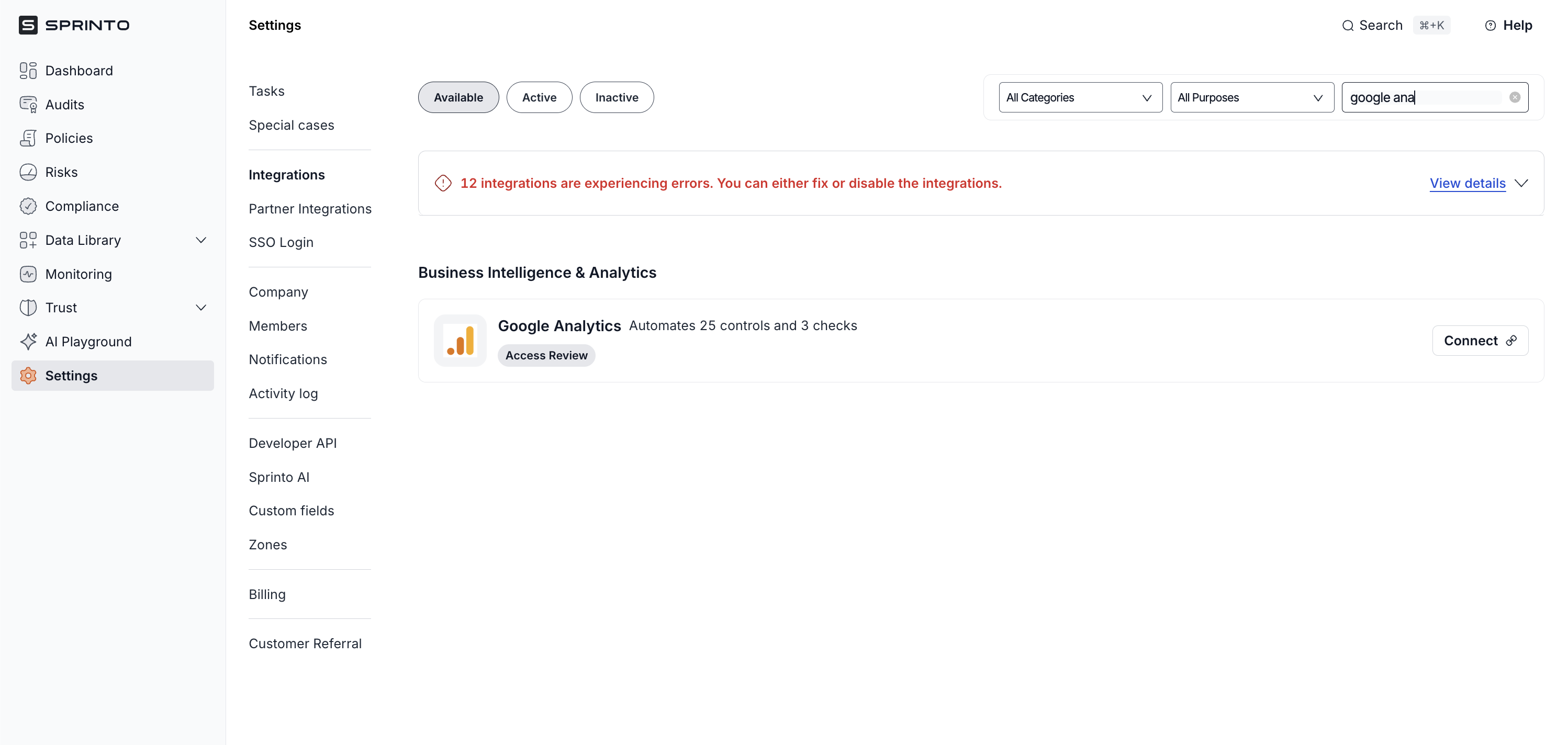1568x745 pixels.
Task: Connect the Google Analytics integration
Action: [x=1479, y=341]
